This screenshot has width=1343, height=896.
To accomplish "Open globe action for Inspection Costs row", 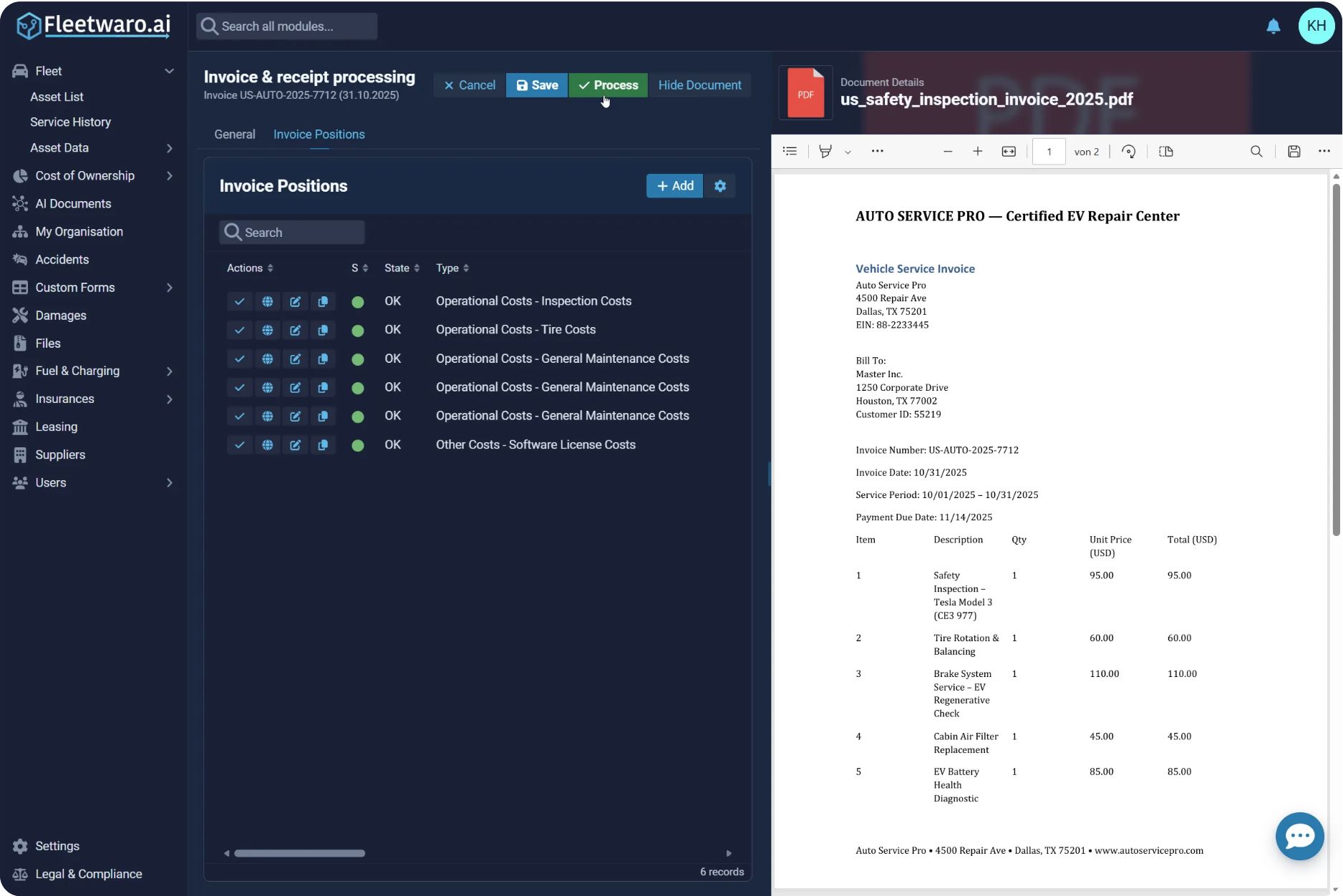I will (x=268, y=301).
